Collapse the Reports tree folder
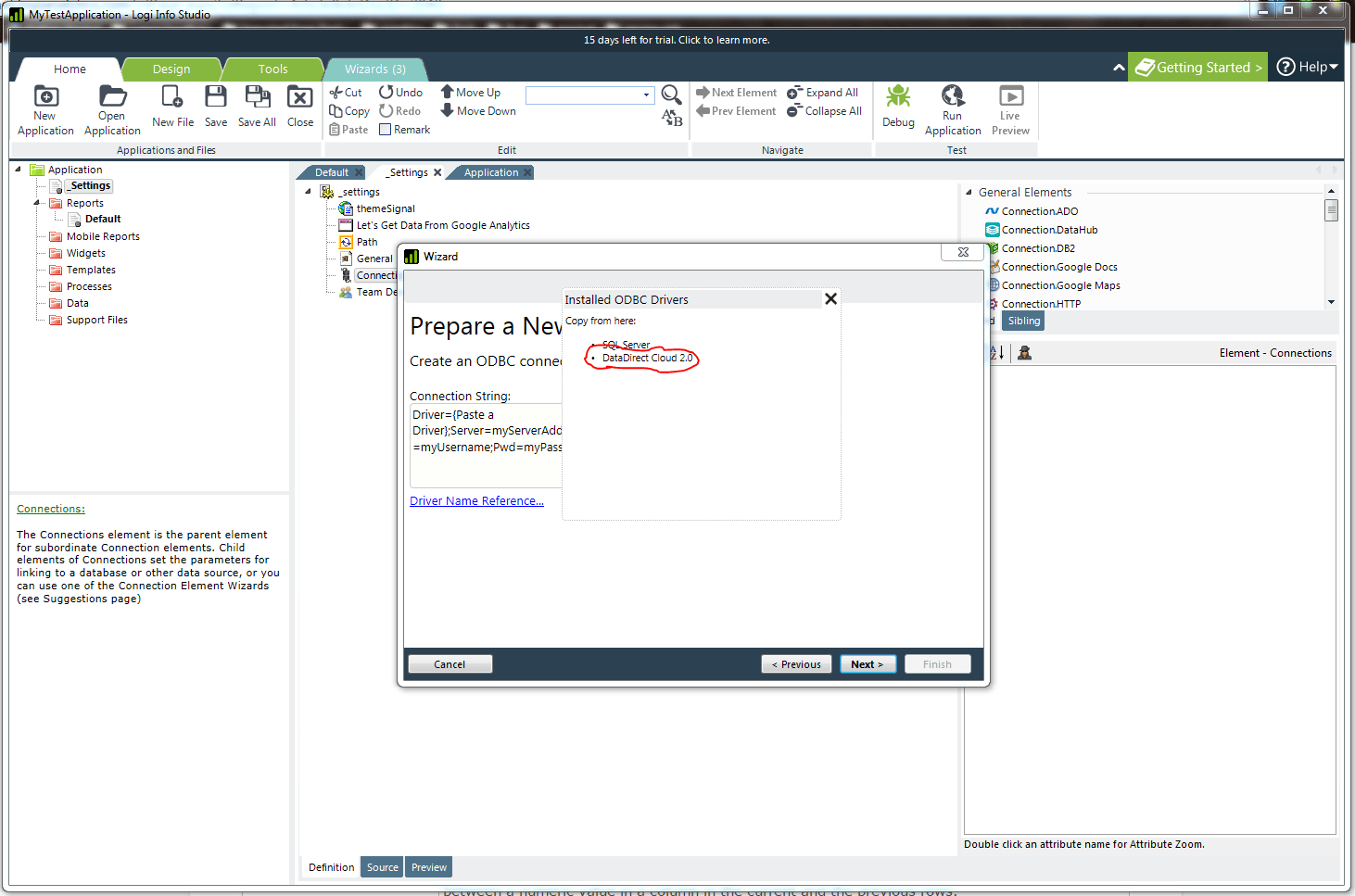The height and width of the screenshot is (896, 1355). click(38, 203)
